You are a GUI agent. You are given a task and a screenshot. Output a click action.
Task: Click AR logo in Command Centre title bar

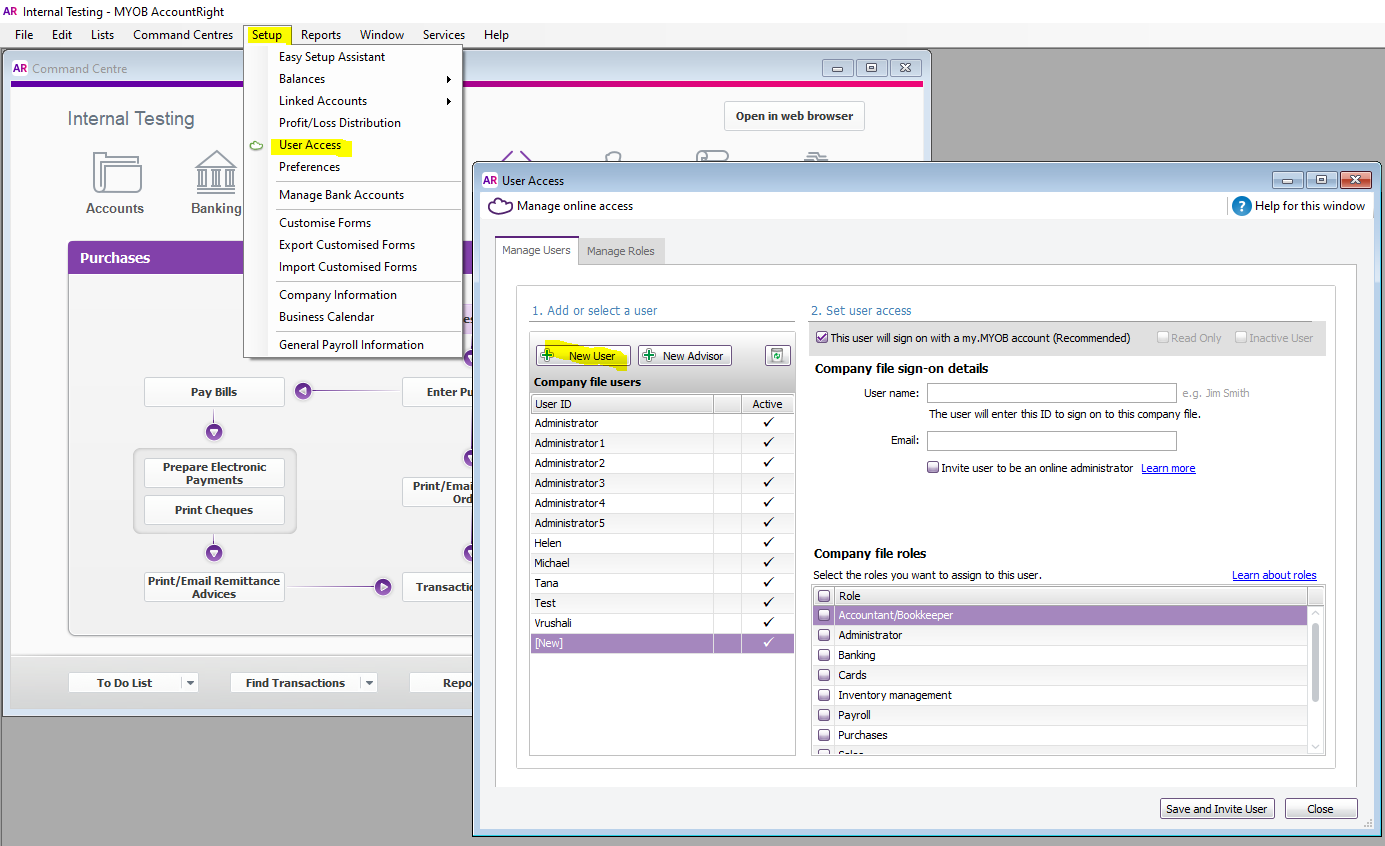click(x=20, y=69)
